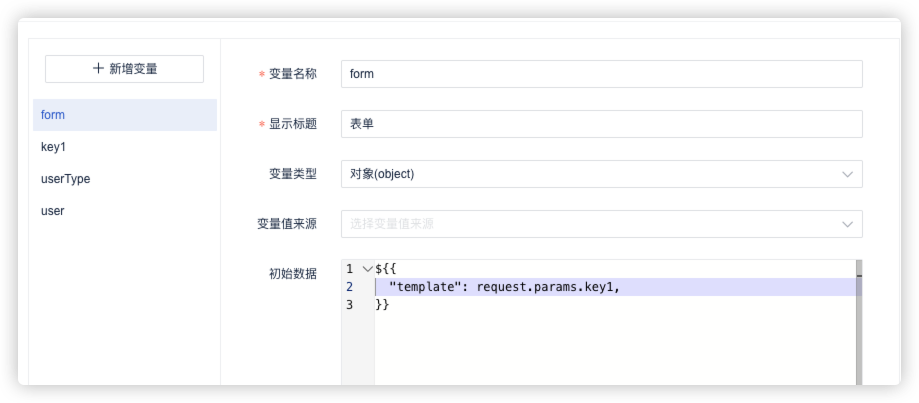Click line number 2 in editor gutter
919x403 pixels.
(350, 287)
